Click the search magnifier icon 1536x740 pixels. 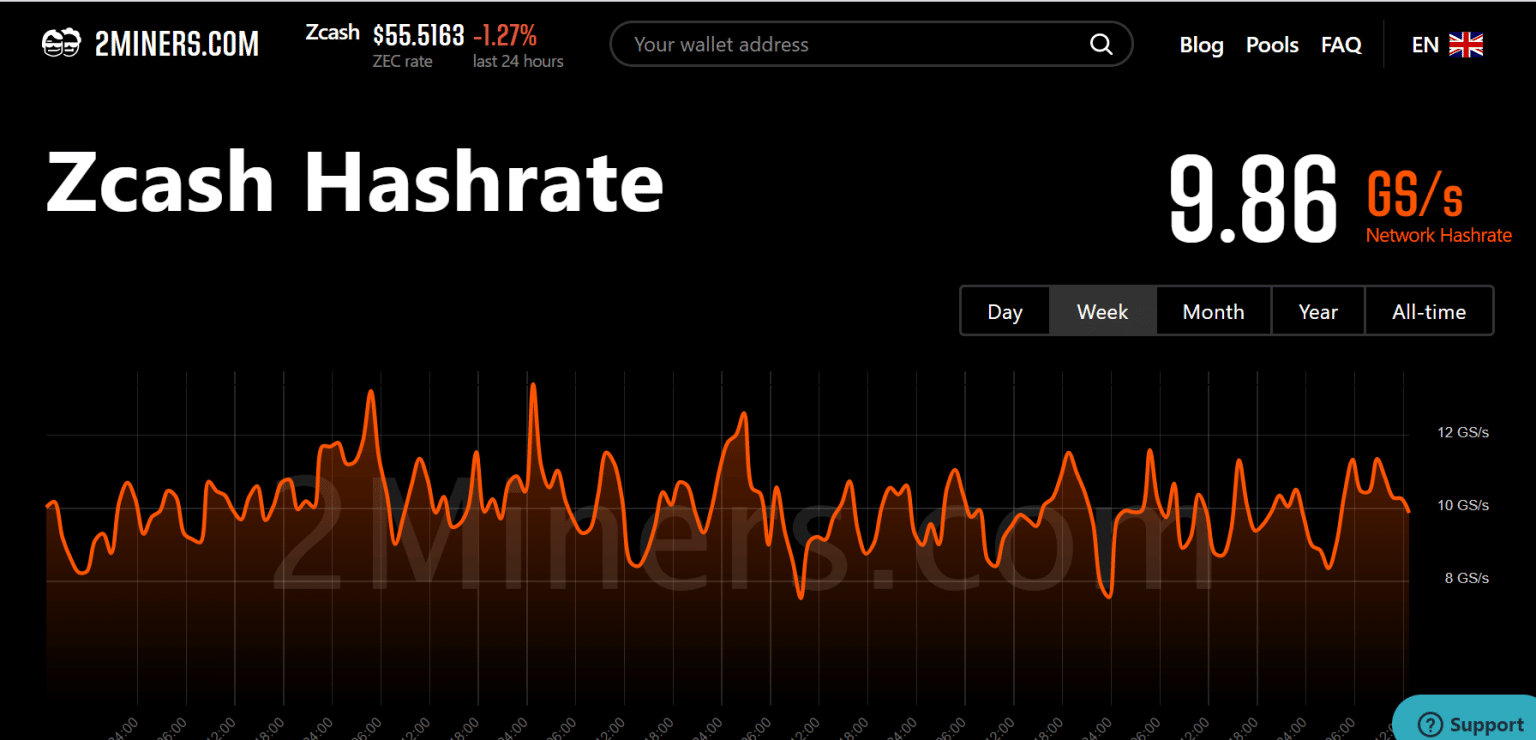[1100, 44]
